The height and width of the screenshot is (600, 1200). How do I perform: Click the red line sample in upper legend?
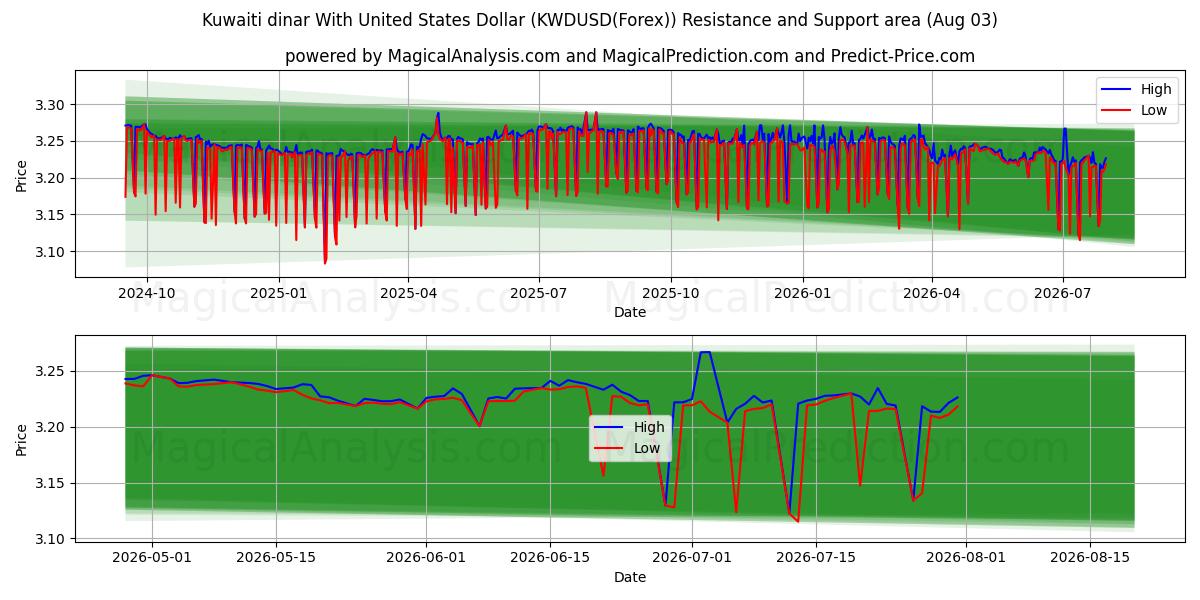pos(1117,111)
